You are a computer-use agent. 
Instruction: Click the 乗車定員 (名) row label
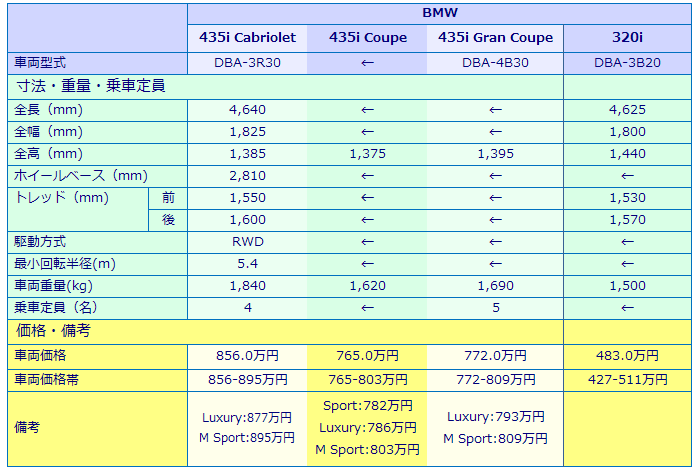click(97, 308)
